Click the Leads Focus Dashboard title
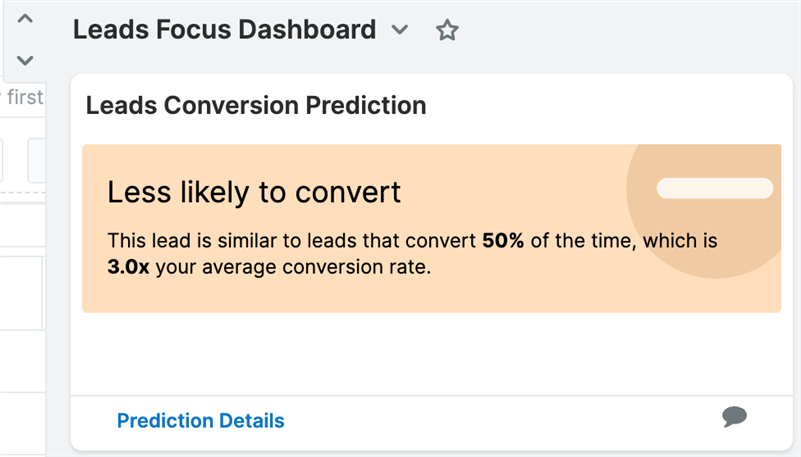This screenshot has height=457, width=801. 224,30
